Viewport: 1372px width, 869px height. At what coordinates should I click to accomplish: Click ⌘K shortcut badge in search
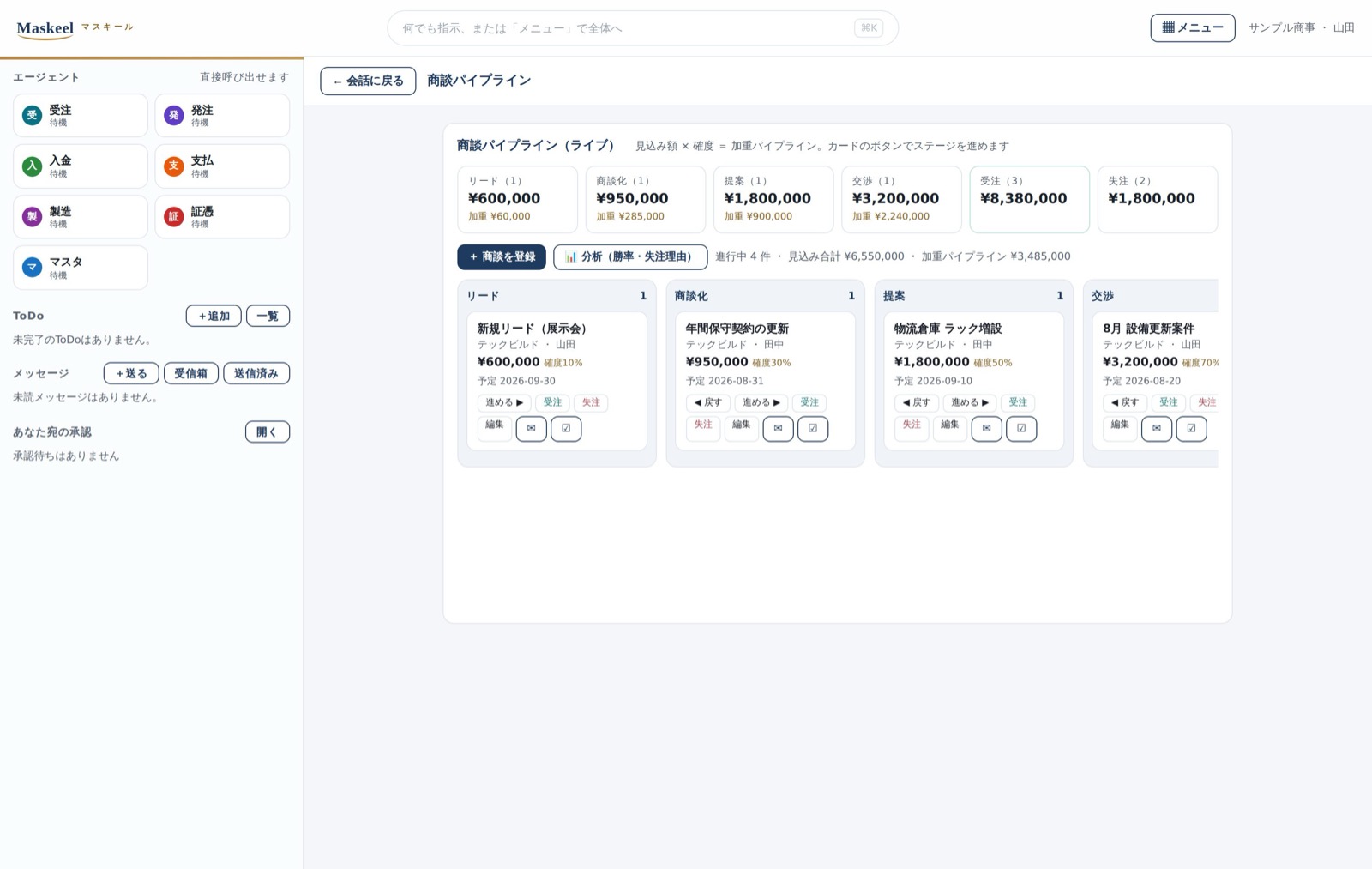coord(869,28)
